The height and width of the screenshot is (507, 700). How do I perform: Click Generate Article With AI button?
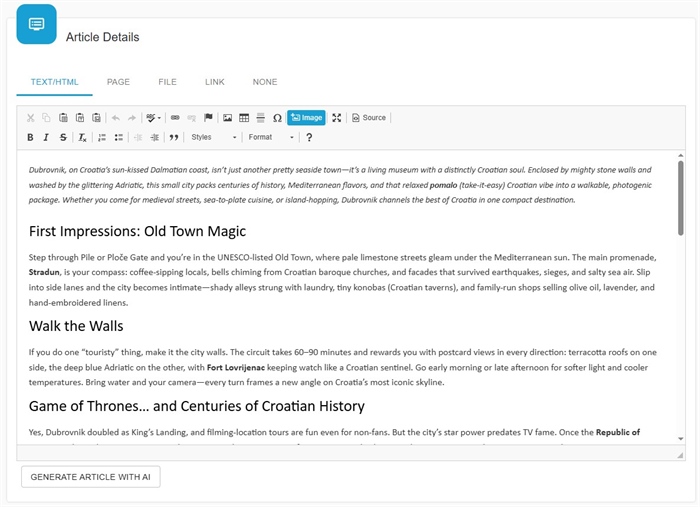point(90,476)
